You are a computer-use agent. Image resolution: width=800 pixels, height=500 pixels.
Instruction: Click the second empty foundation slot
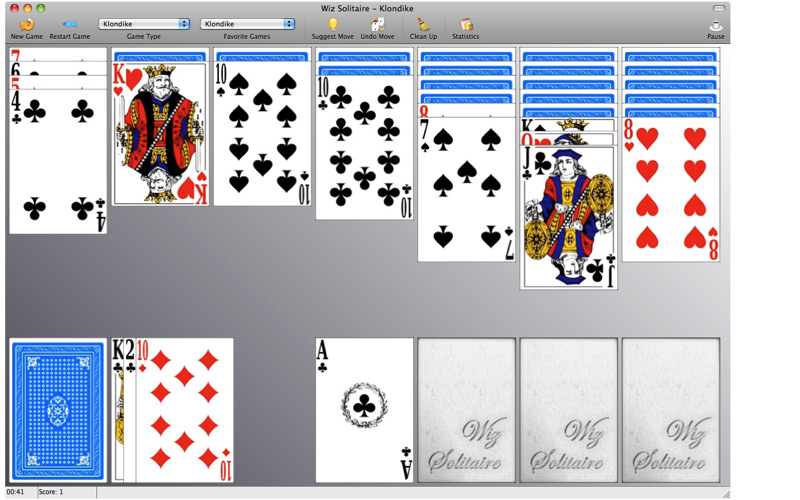[x=466, y=410]
